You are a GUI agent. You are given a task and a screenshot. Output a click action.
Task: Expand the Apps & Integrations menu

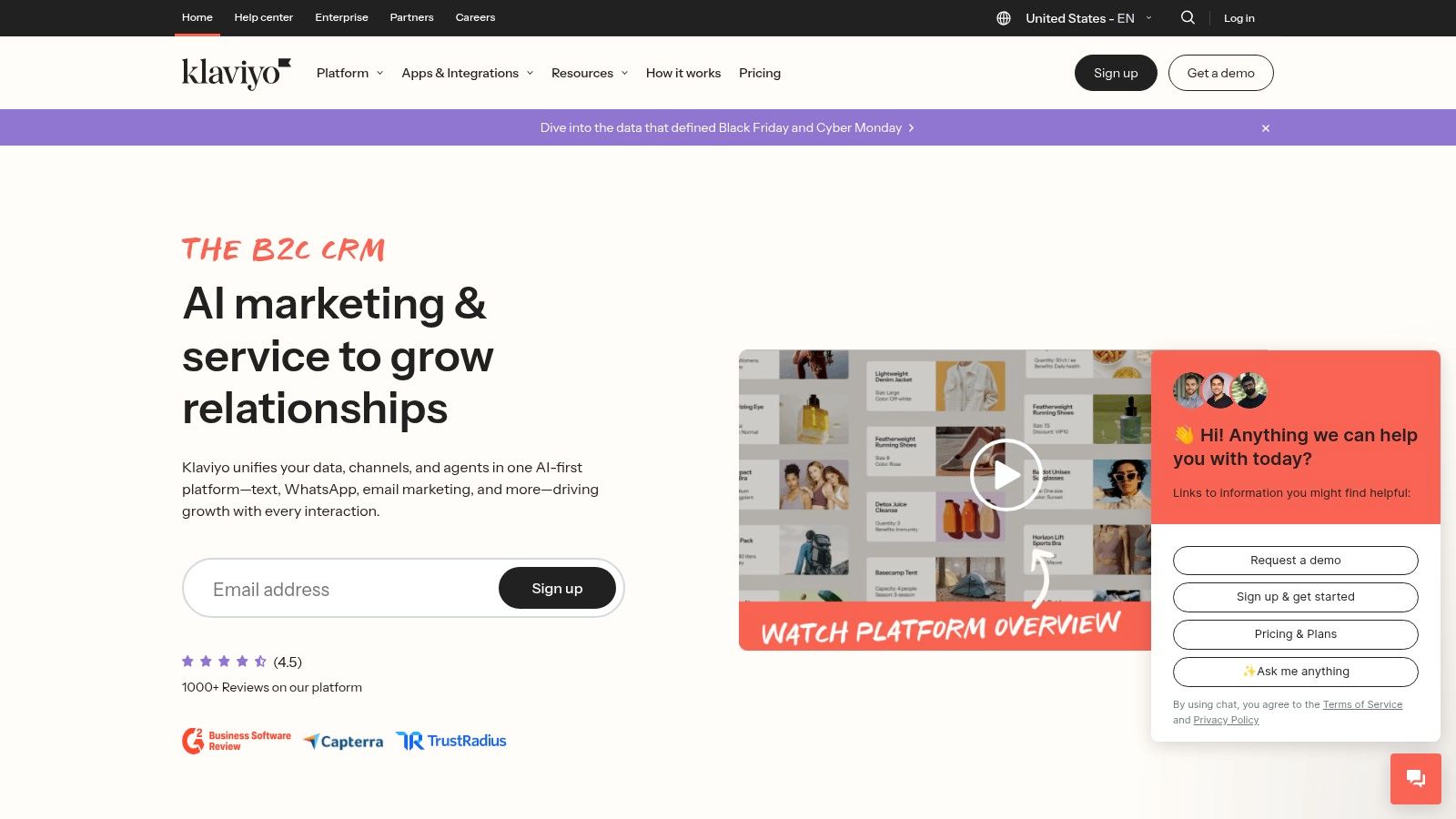coord(468,73)
